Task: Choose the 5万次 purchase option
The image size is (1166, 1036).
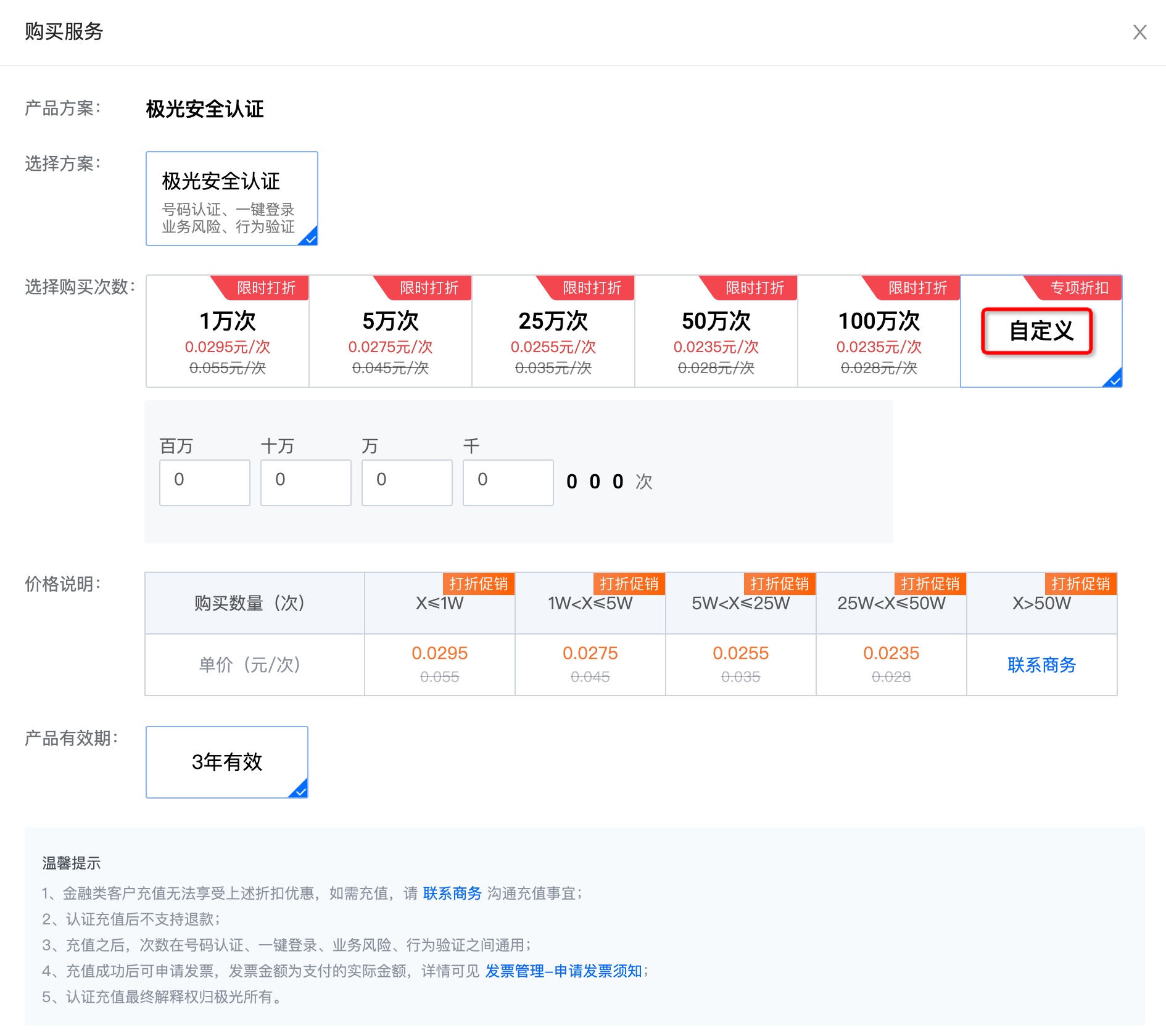Action: point(391,331)
